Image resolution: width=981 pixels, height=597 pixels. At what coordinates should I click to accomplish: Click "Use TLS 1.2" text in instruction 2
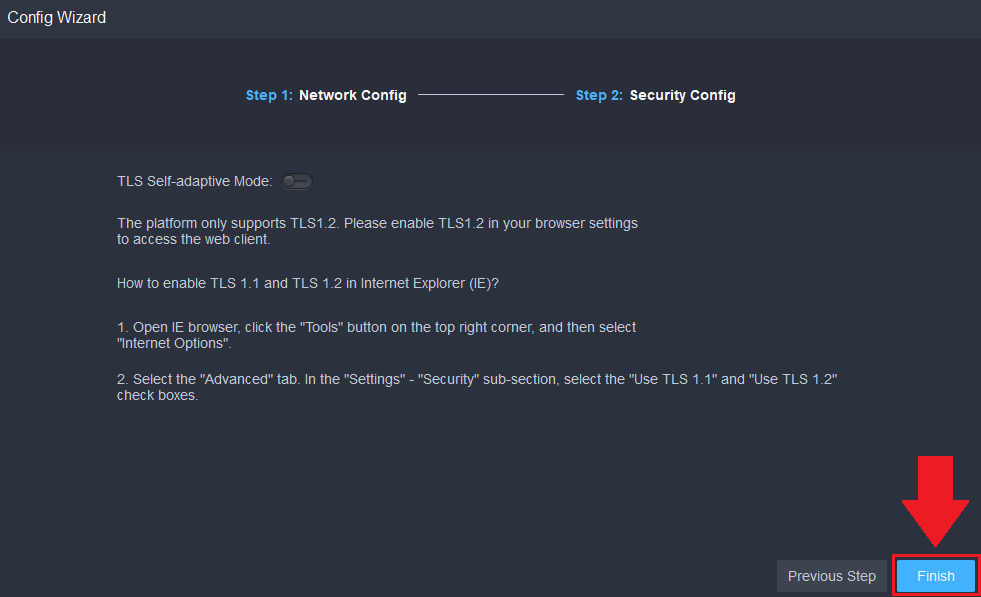[x=794, y=379]
